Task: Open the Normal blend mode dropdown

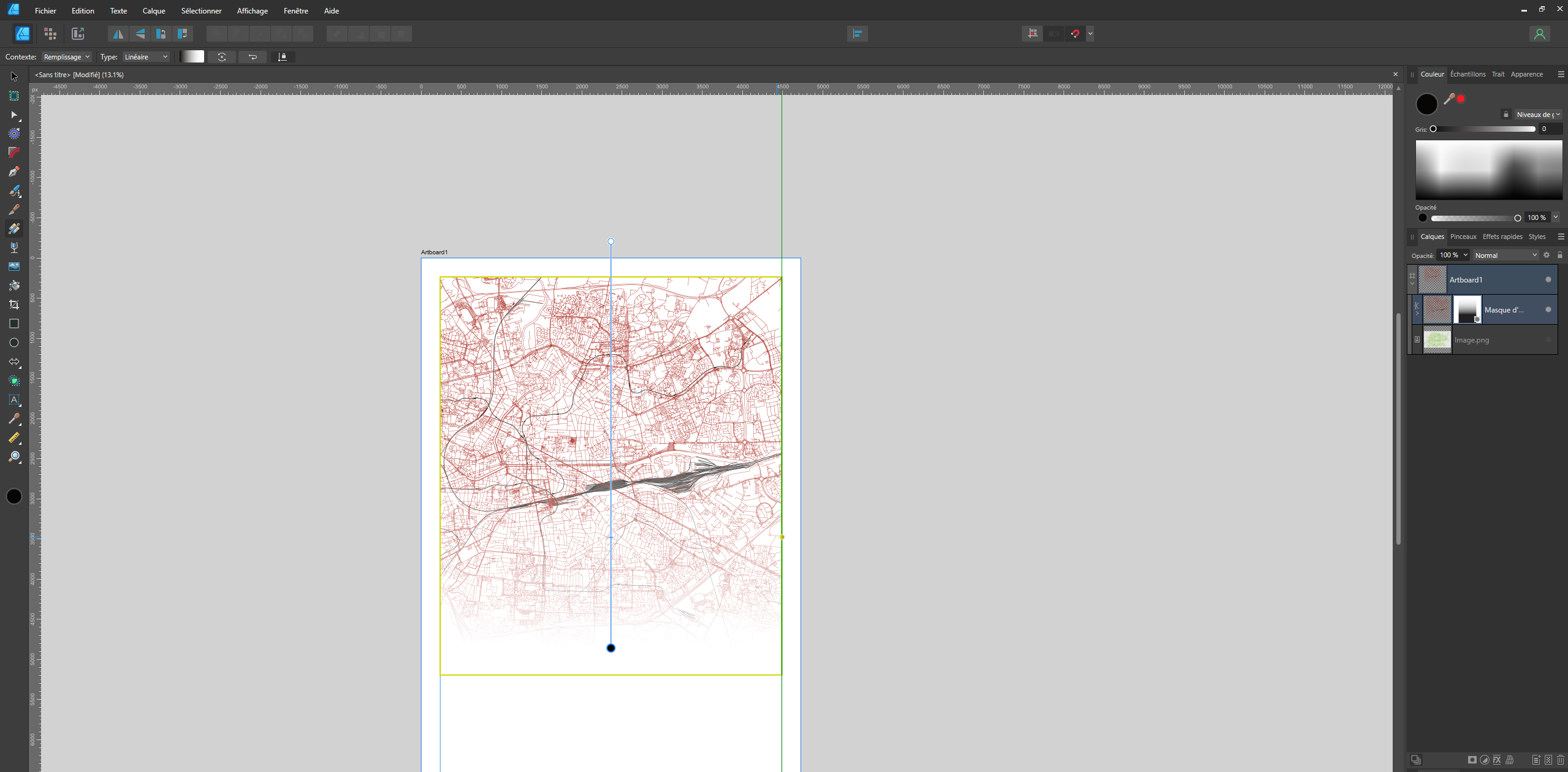Action: click(x=1505, y=255)
